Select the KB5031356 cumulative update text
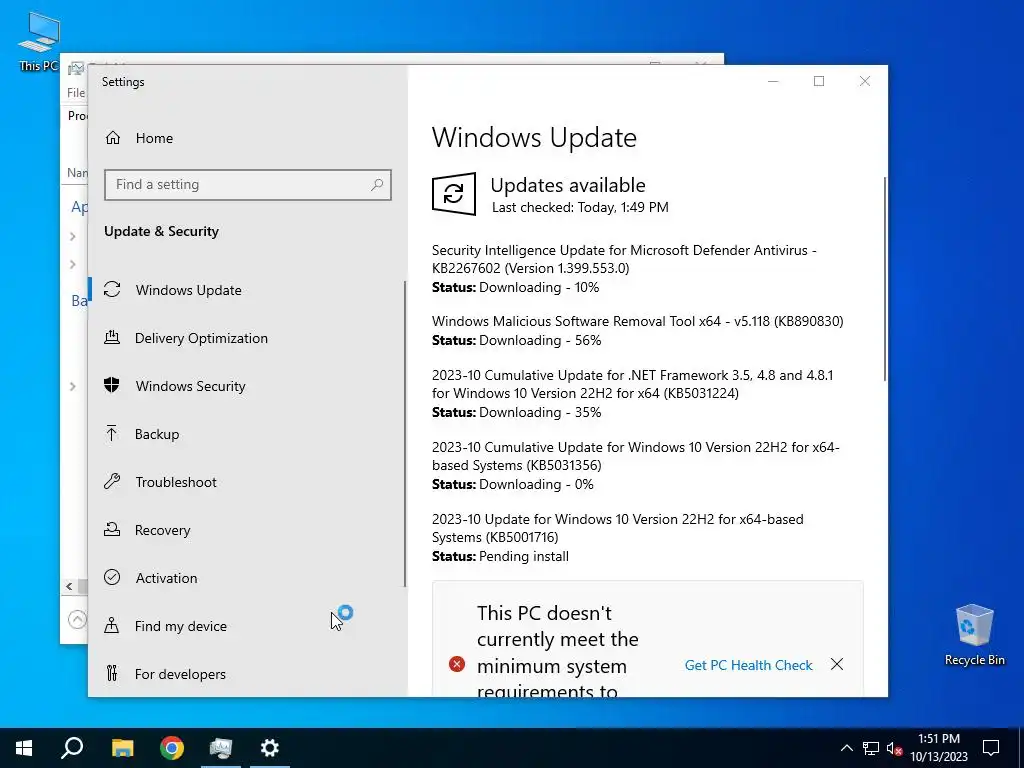The height and width of the screenshot is (768, 1024). pos(635,456)
